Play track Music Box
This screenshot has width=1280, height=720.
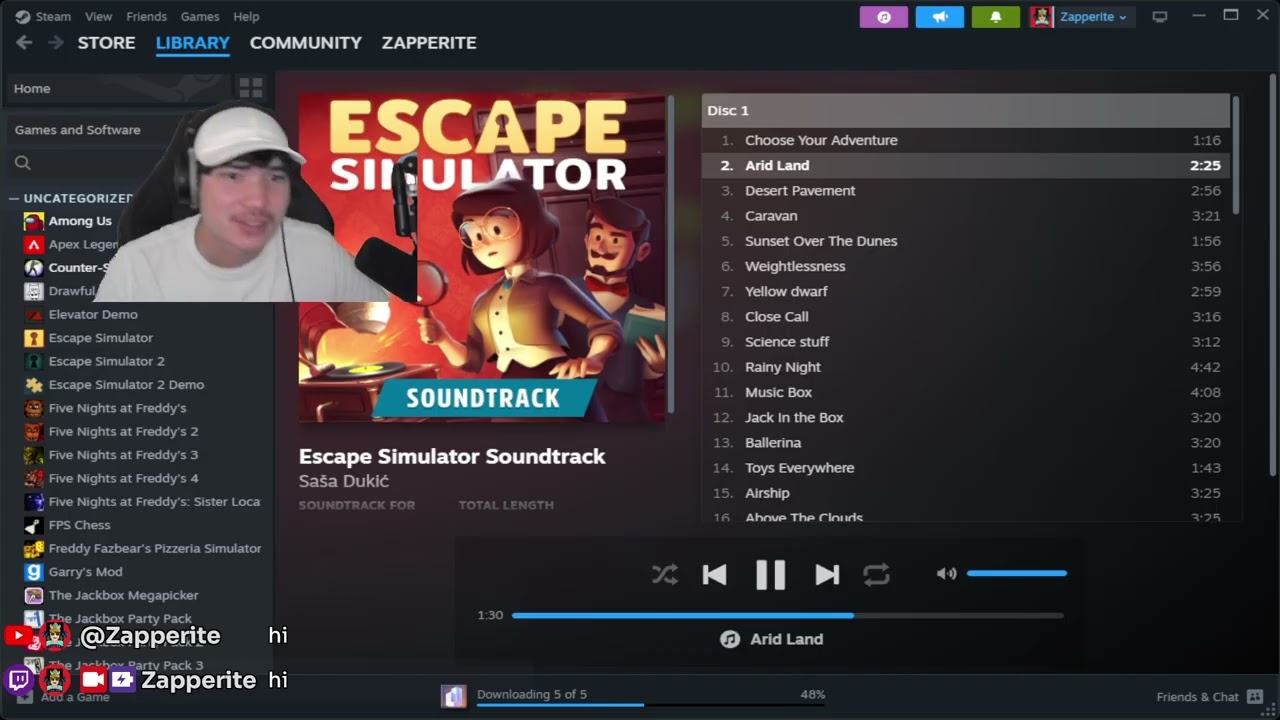tap(966, 392)
